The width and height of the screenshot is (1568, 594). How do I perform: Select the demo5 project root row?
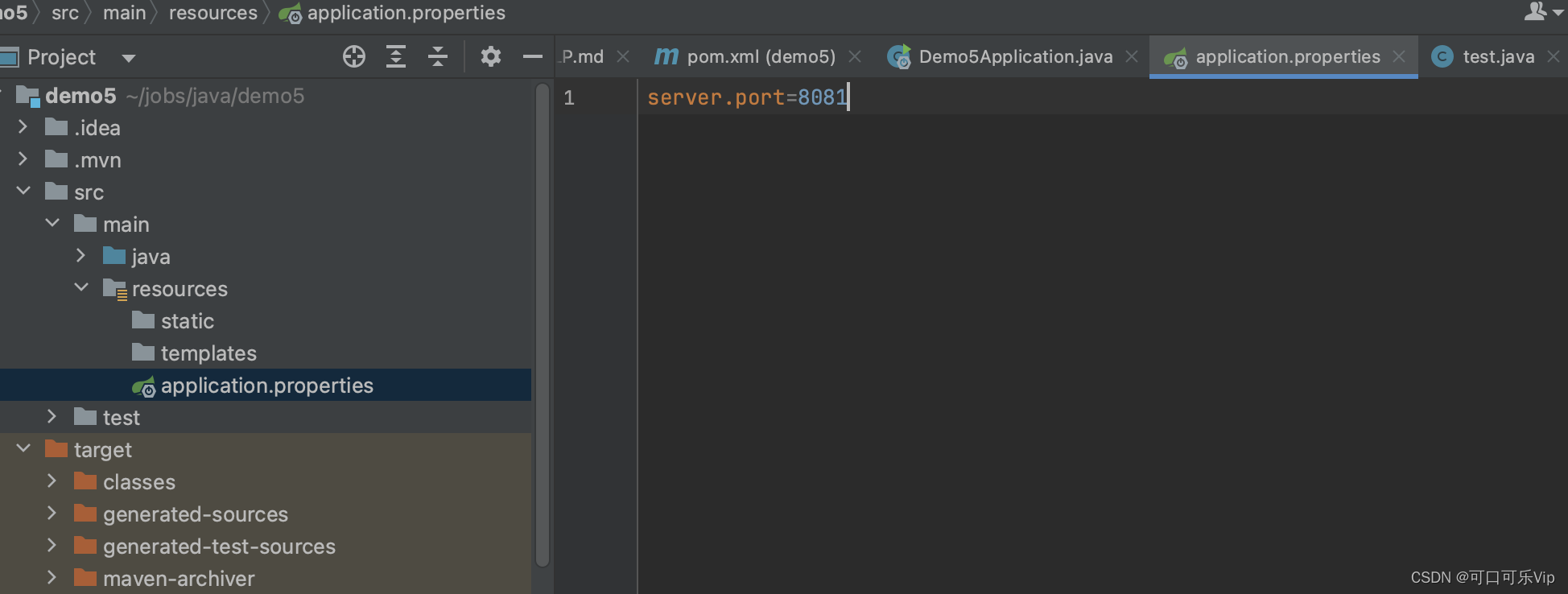(x=266, y=95)
